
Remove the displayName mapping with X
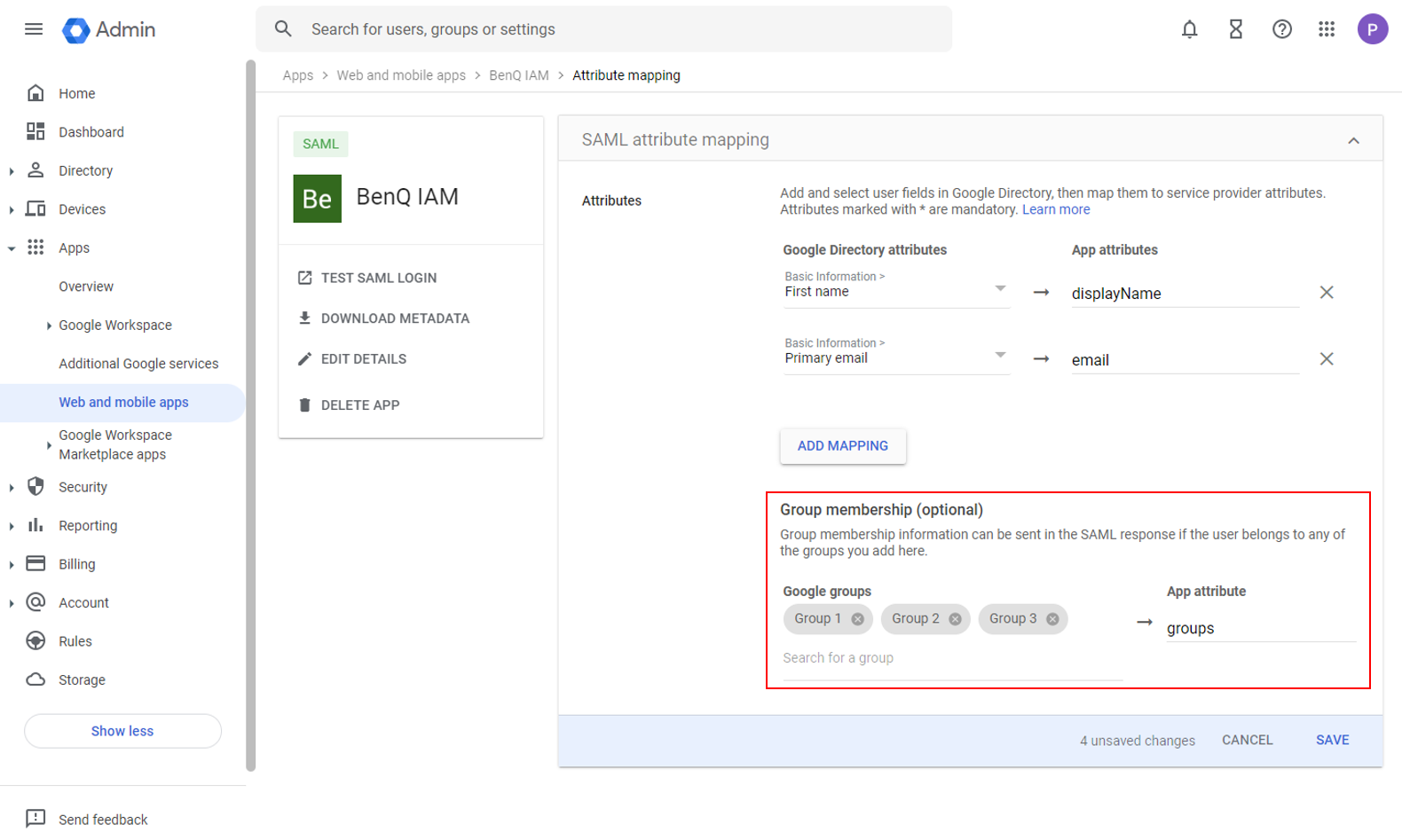click(x=1326, y=293)
